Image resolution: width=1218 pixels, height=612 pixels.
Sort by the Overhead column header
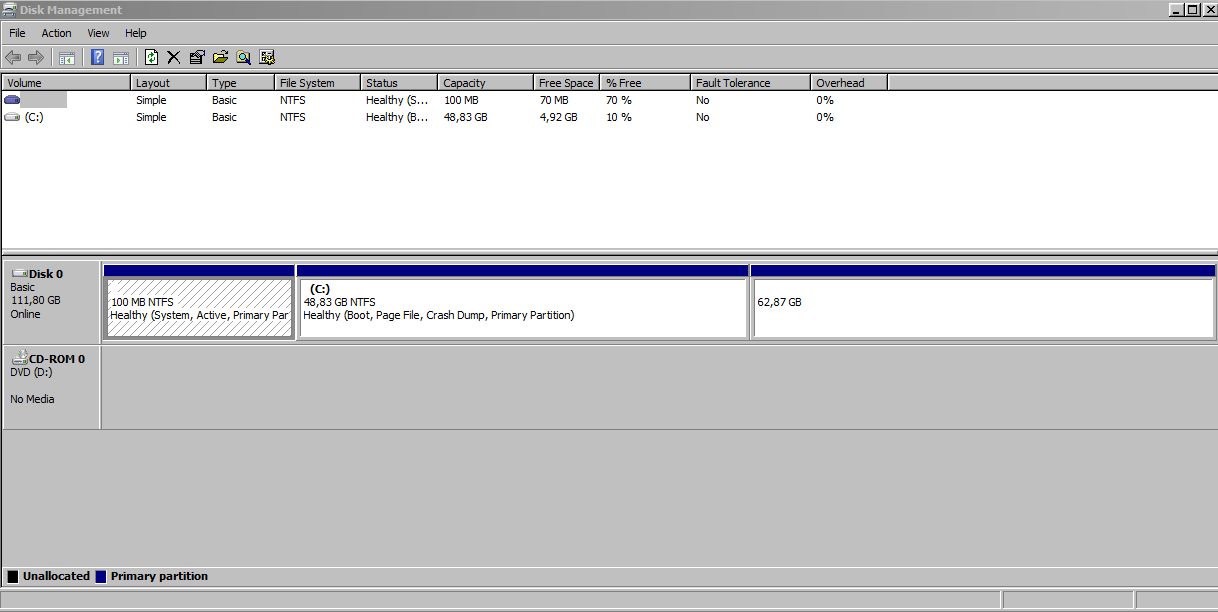pos(849,83)
